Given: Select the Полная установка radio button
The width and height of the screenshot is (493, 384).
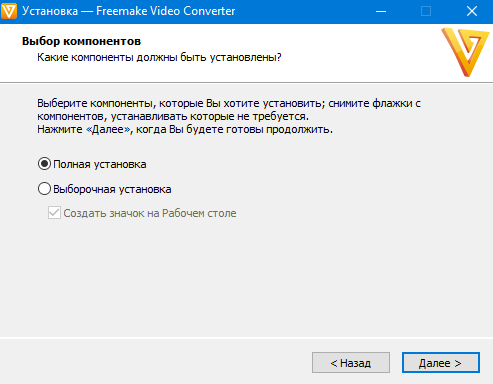Looking at the screenshot, I should click(44, 164).
